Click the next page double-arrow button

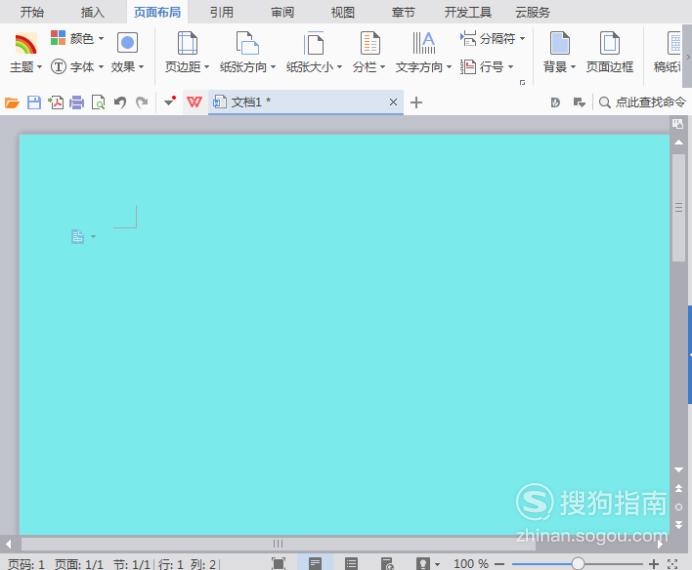click(679, 525)
